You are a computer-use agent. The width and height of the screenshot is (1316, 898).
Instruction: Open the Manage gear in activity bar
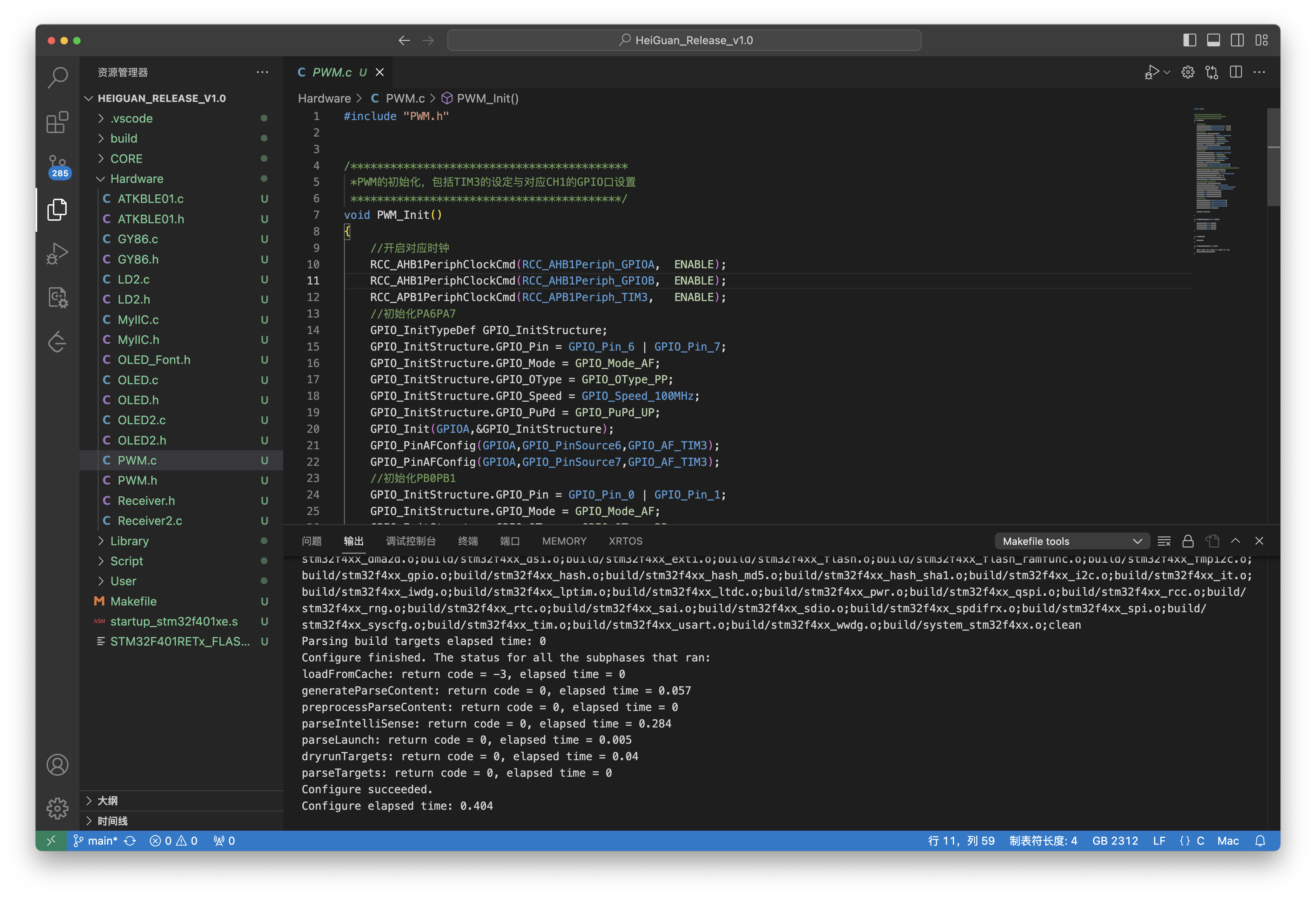tap(57, 808)
